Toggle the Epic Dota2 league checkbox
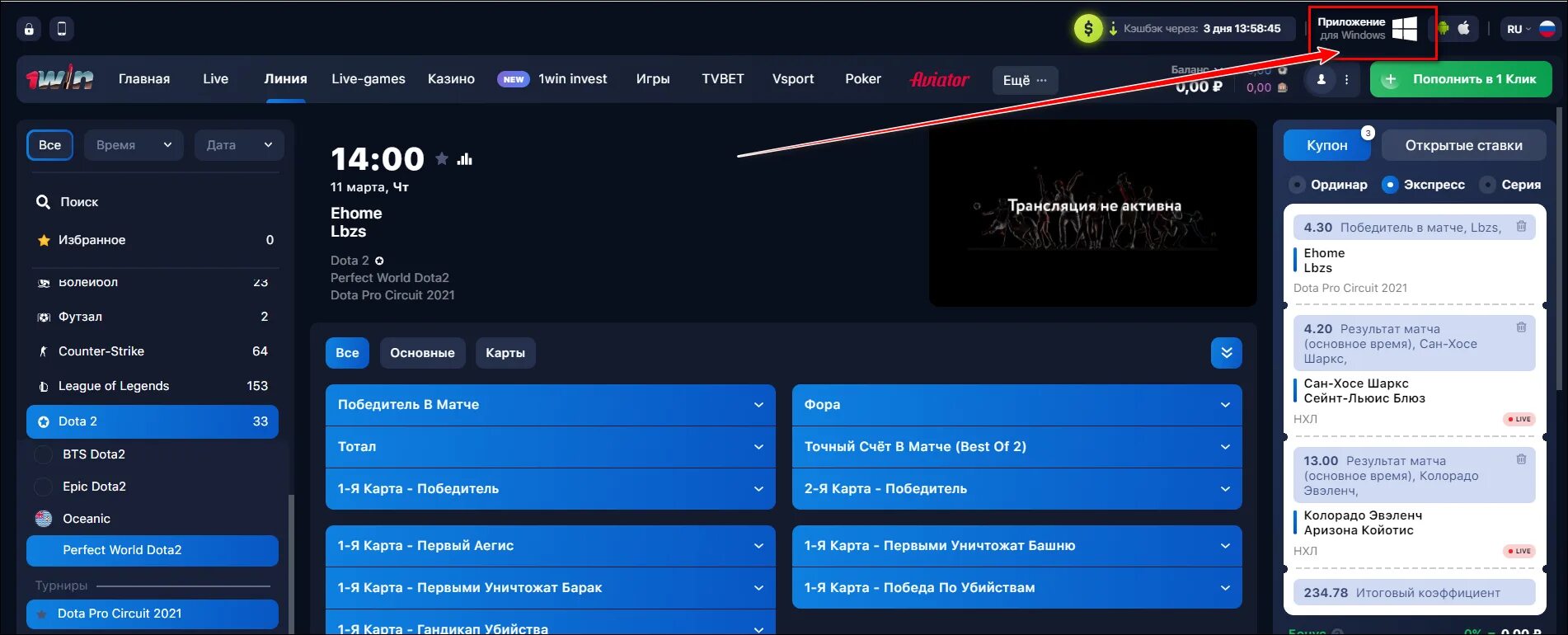 pyautogui.click(x=44, y=487)
